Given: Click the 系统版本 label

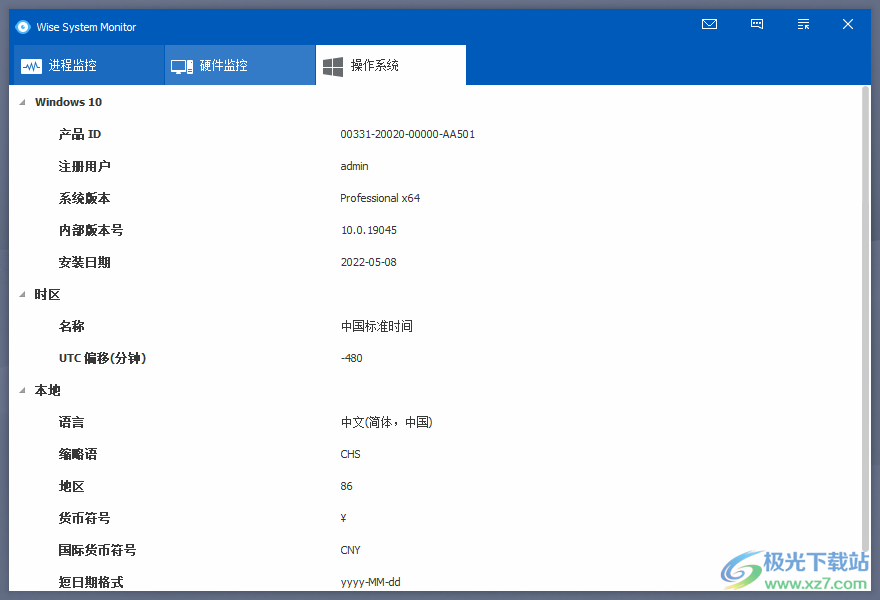Looking at the screenshot, I should [x=84, y=198].
